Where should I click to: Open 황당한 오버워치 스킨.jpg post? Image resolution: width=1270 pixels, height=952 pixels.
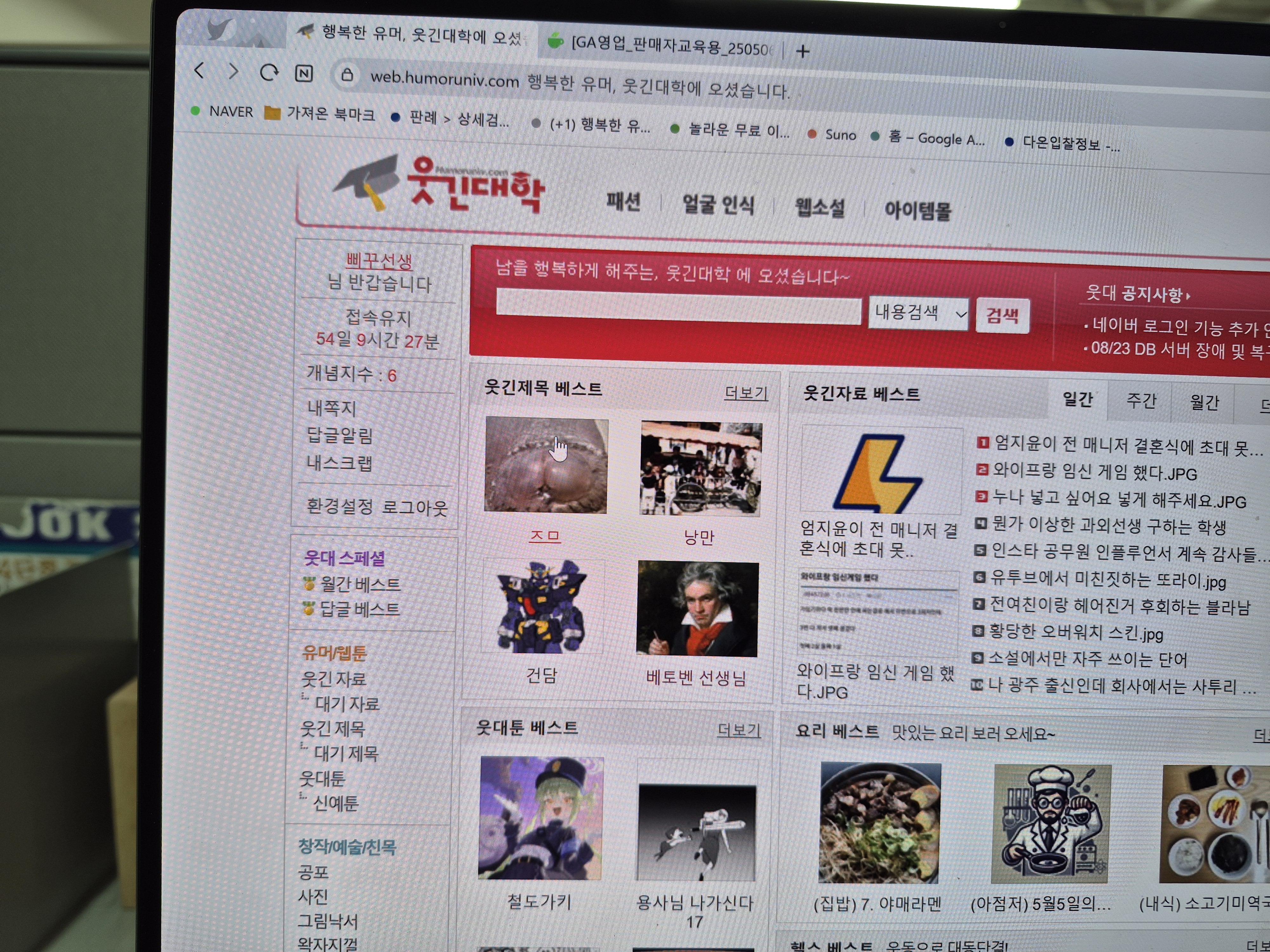click(x=1076, y=632)
